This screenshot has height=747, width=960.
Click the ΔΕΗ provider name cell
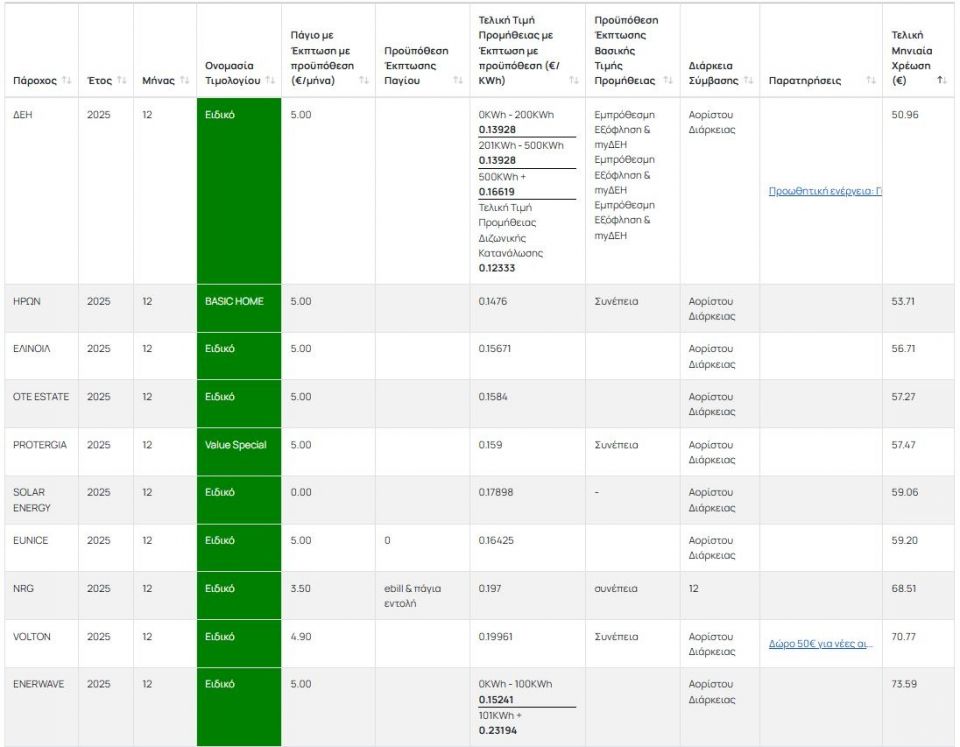pos(24,115)
